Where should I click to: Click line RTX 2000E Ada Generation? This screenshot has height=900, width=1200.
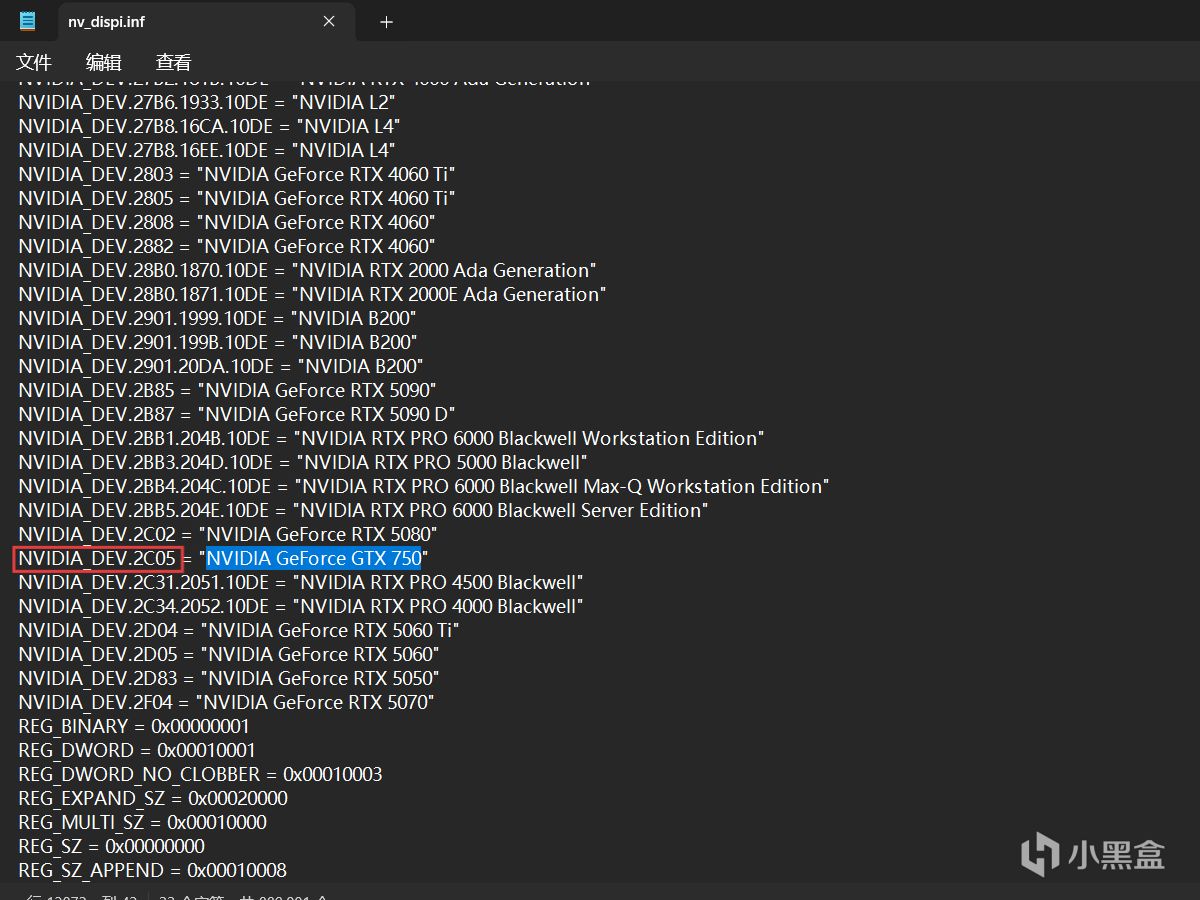pos(312,294)
